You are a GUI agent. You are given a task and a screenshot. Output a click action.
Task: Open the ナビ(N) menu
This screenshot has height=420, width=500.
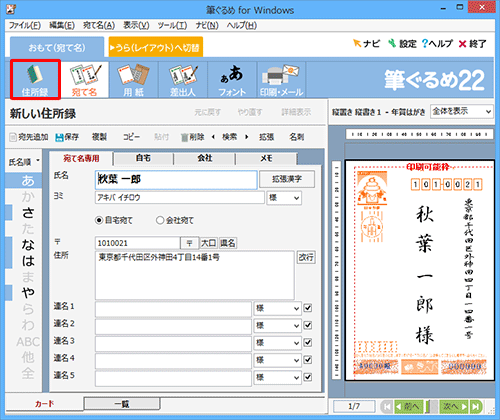click(207, 25)
